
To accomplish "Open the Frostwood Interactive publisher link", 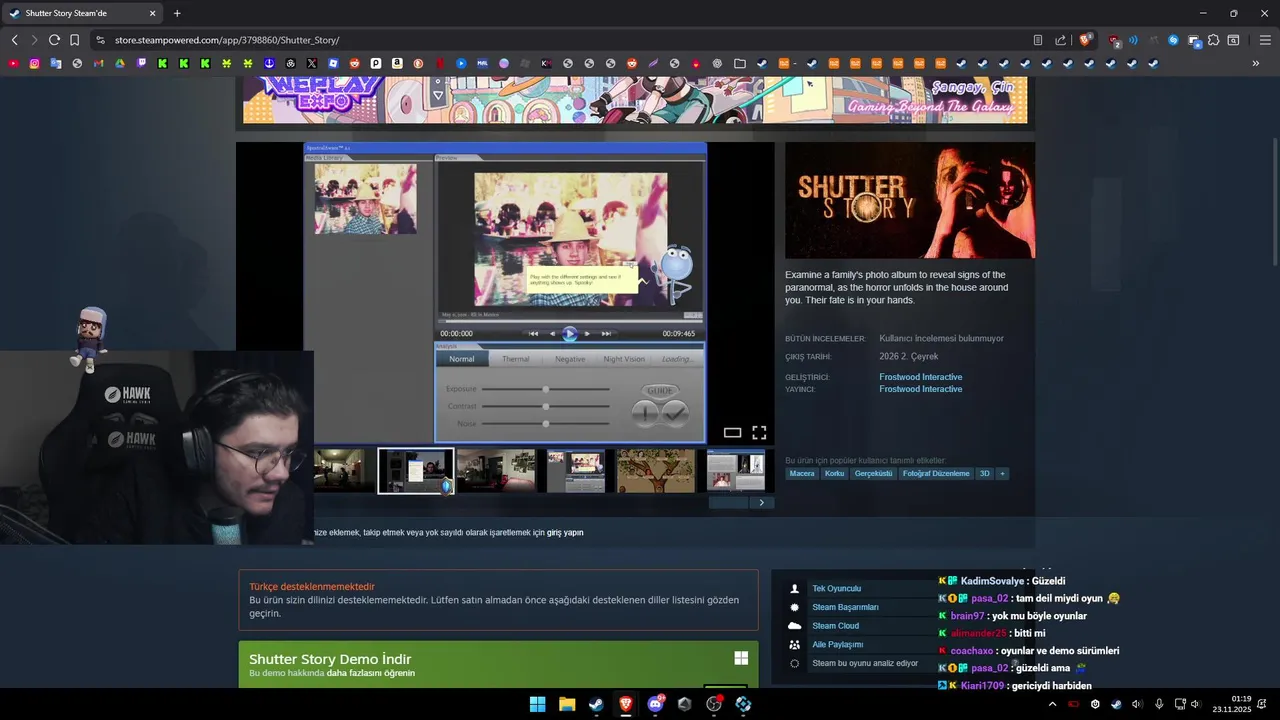I will pos(920,389).
